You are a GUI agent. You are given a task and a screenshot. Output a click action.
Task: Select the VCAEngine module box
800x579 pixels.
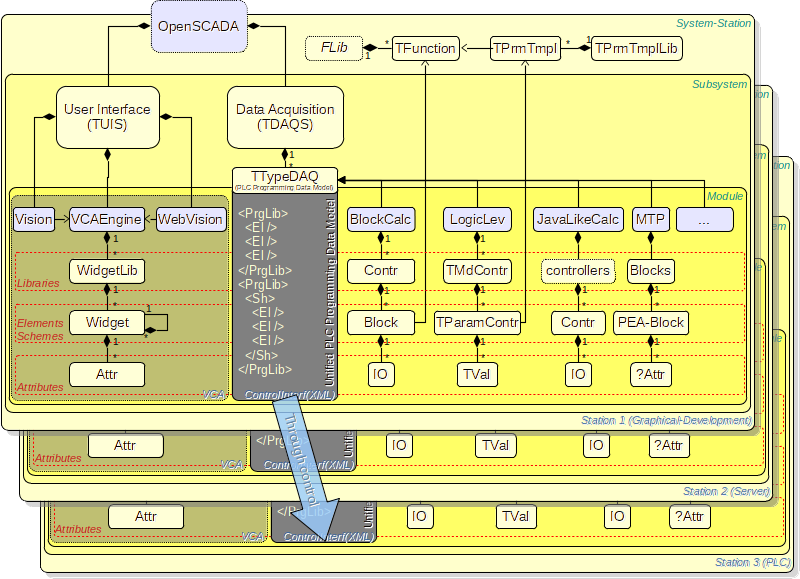[x=107, y=219]
